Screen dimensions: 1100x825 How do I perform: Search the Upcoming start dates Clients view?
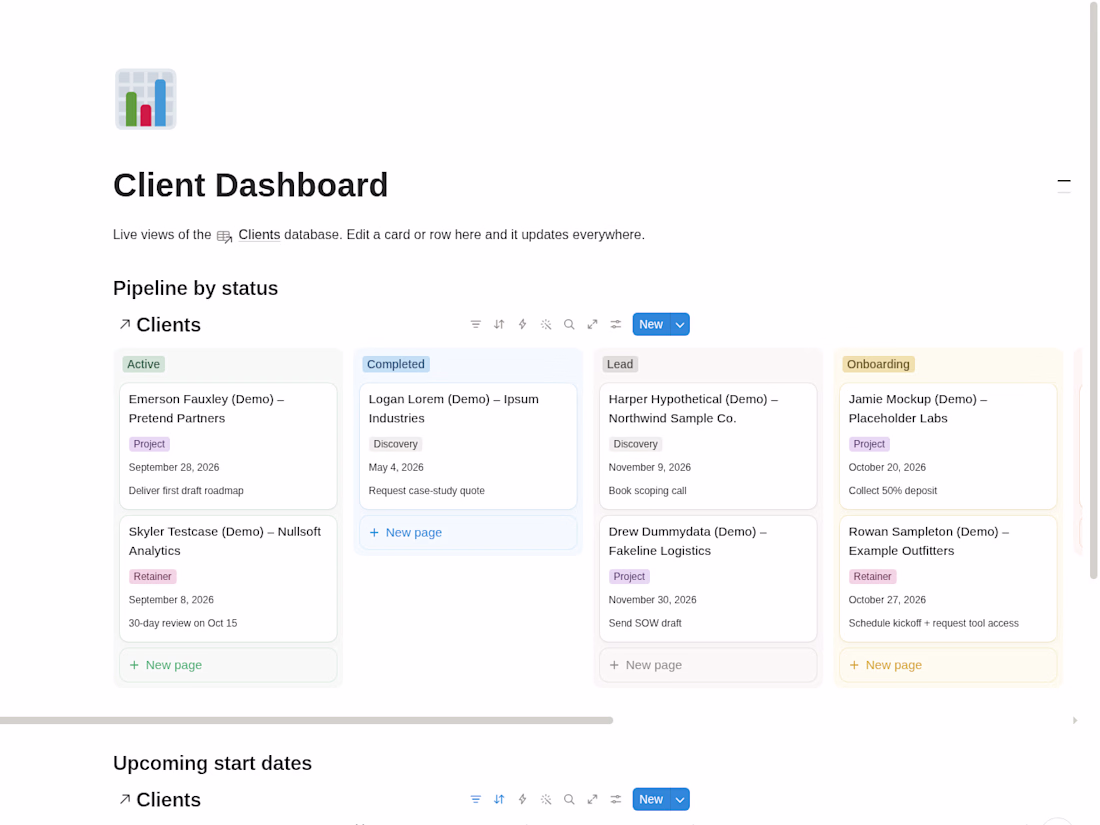point(569,799)
